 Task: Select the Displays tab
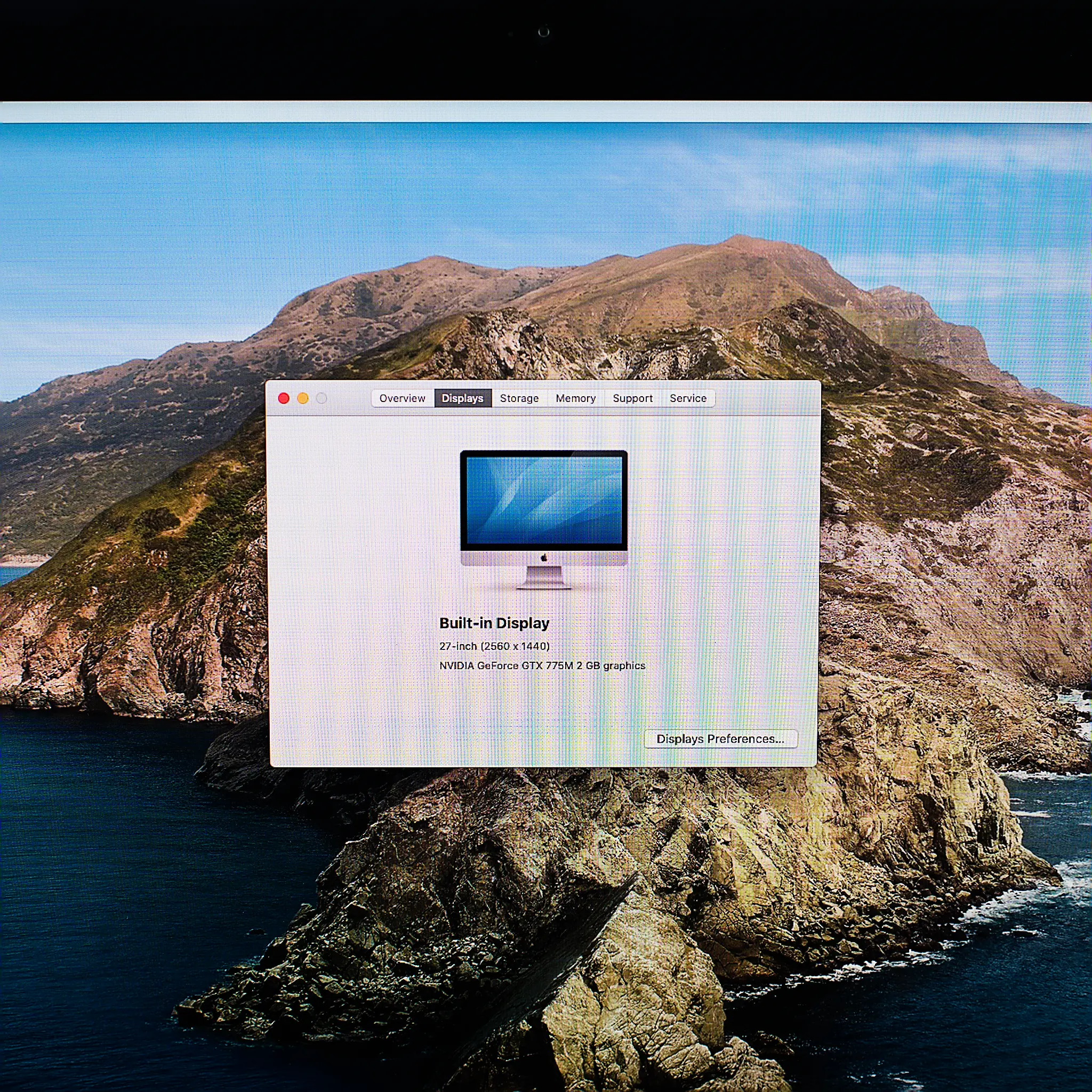click(x=462, y=398)
